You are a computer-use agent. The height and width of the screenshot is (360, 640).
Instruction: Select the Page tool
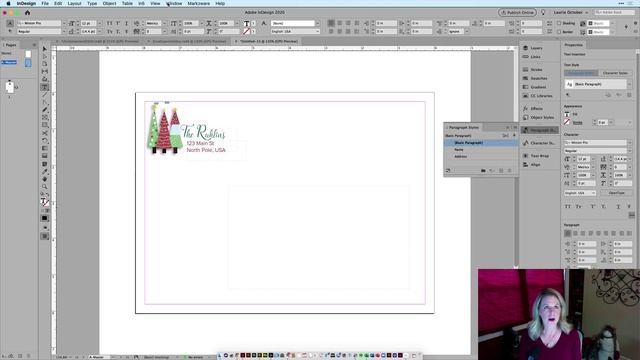point(45,64)
